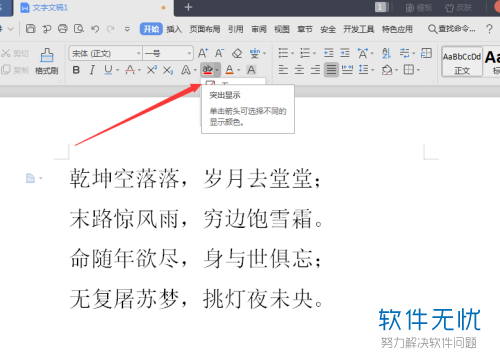The width and height of the screenshot is (500, 363).
Task: Expand the bullet list dropdown arrow
Action: point(292,53)
